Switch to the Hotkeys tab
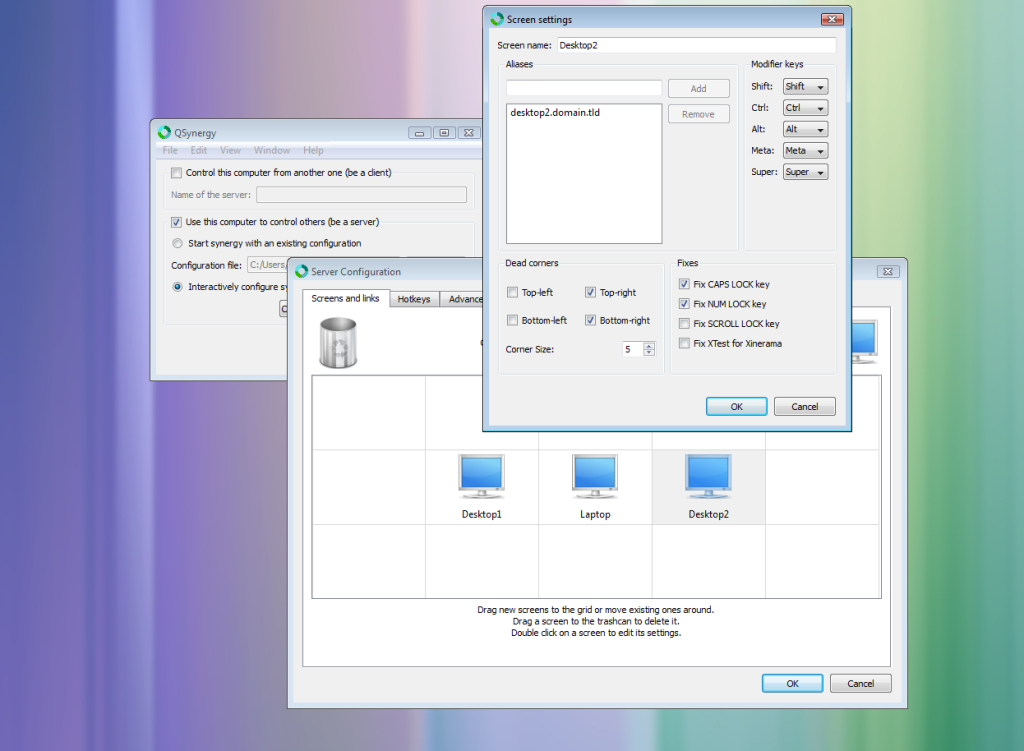The image size is (1024, 751). pos(414,299)
